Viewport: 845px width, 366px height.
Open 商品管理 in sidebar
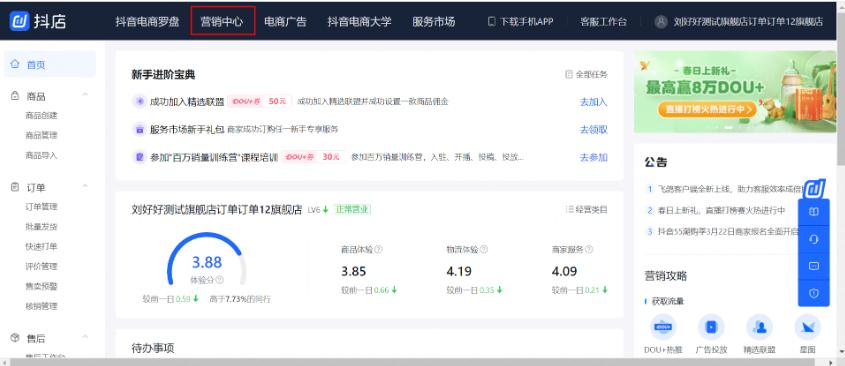pos(41,135)
